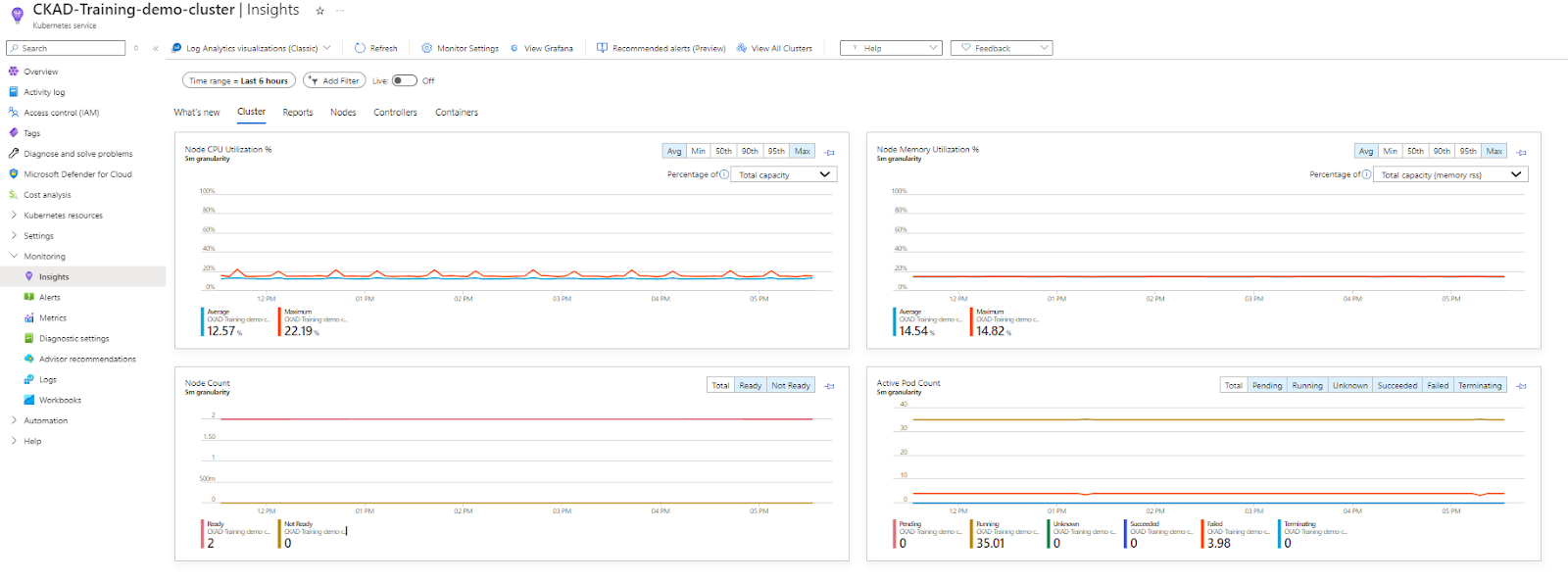Click the Cost analysis icon

pyautogui.click(x=14, y=195)
